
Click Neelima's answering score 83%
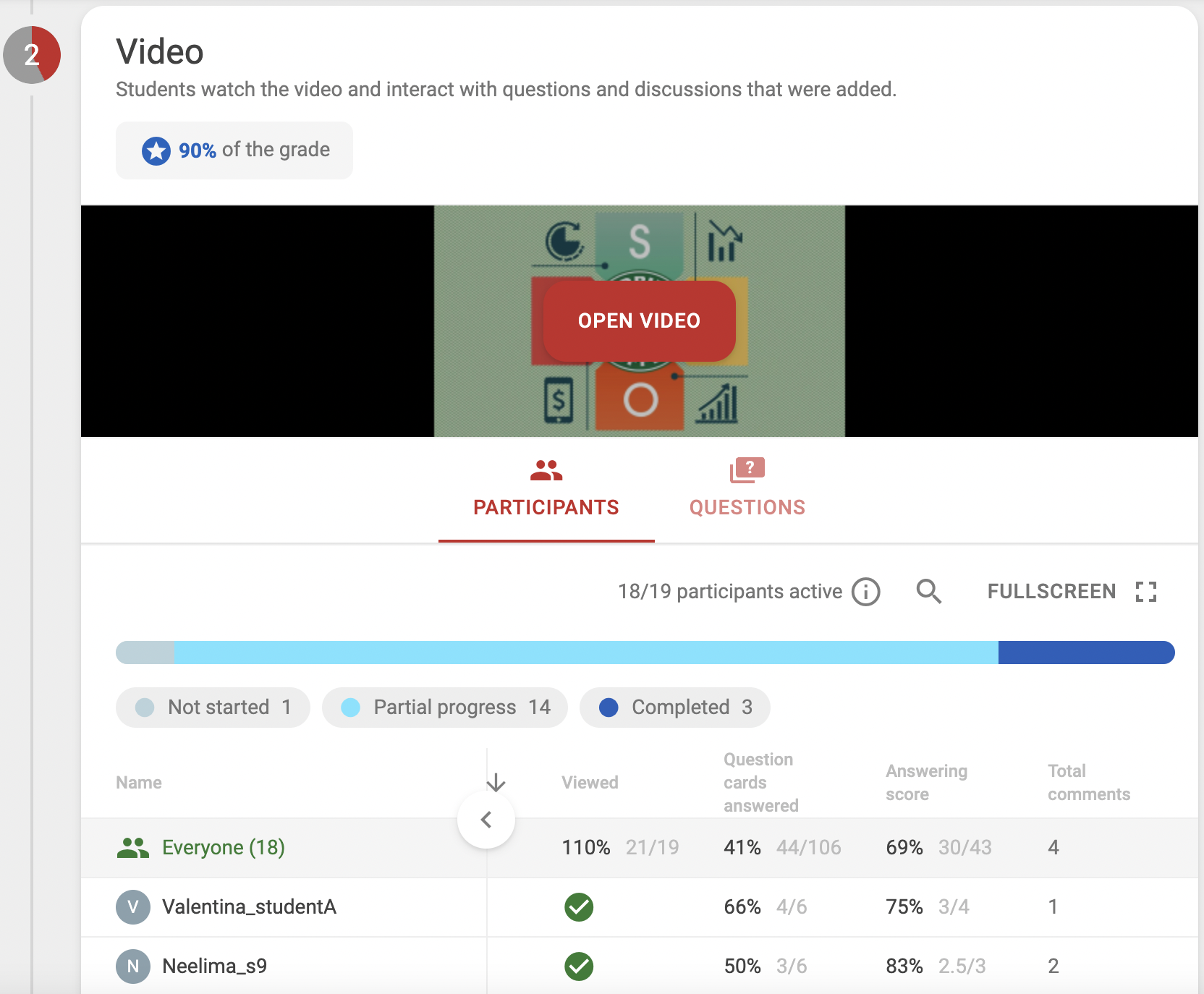(904, 966)
